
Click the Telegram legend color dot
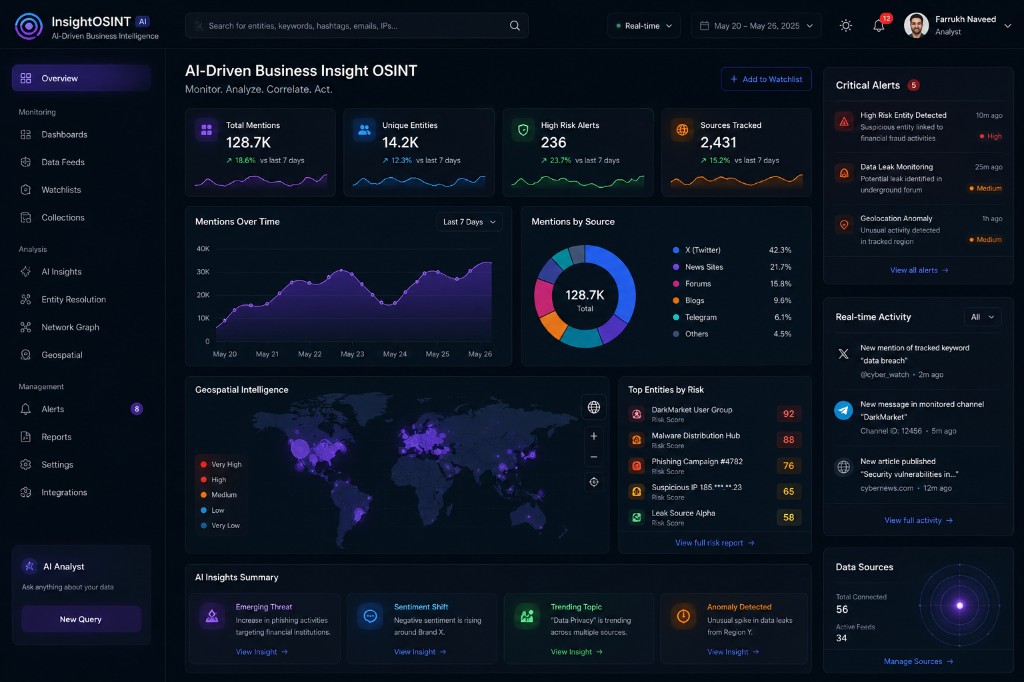(676, 317)
